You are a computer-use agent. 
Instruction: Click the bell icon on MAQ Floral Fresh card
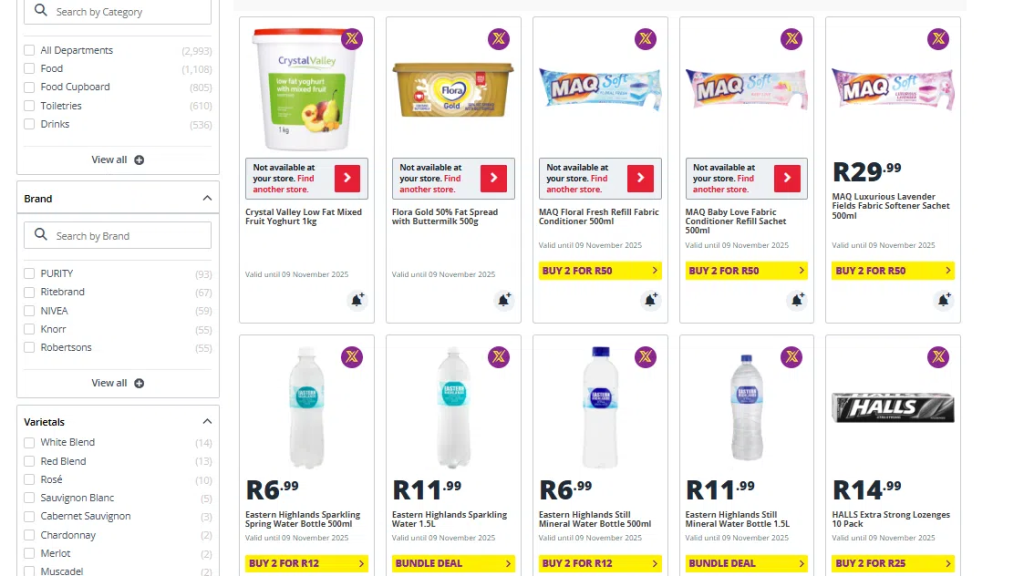(650, 300)
